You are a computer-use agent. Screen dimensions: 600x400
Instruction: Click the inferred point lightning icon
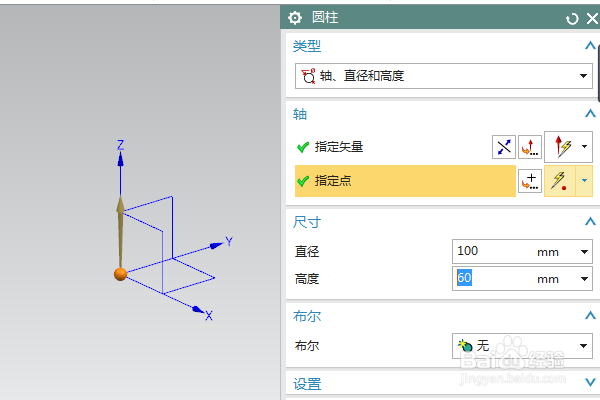(x=561, y=181)
